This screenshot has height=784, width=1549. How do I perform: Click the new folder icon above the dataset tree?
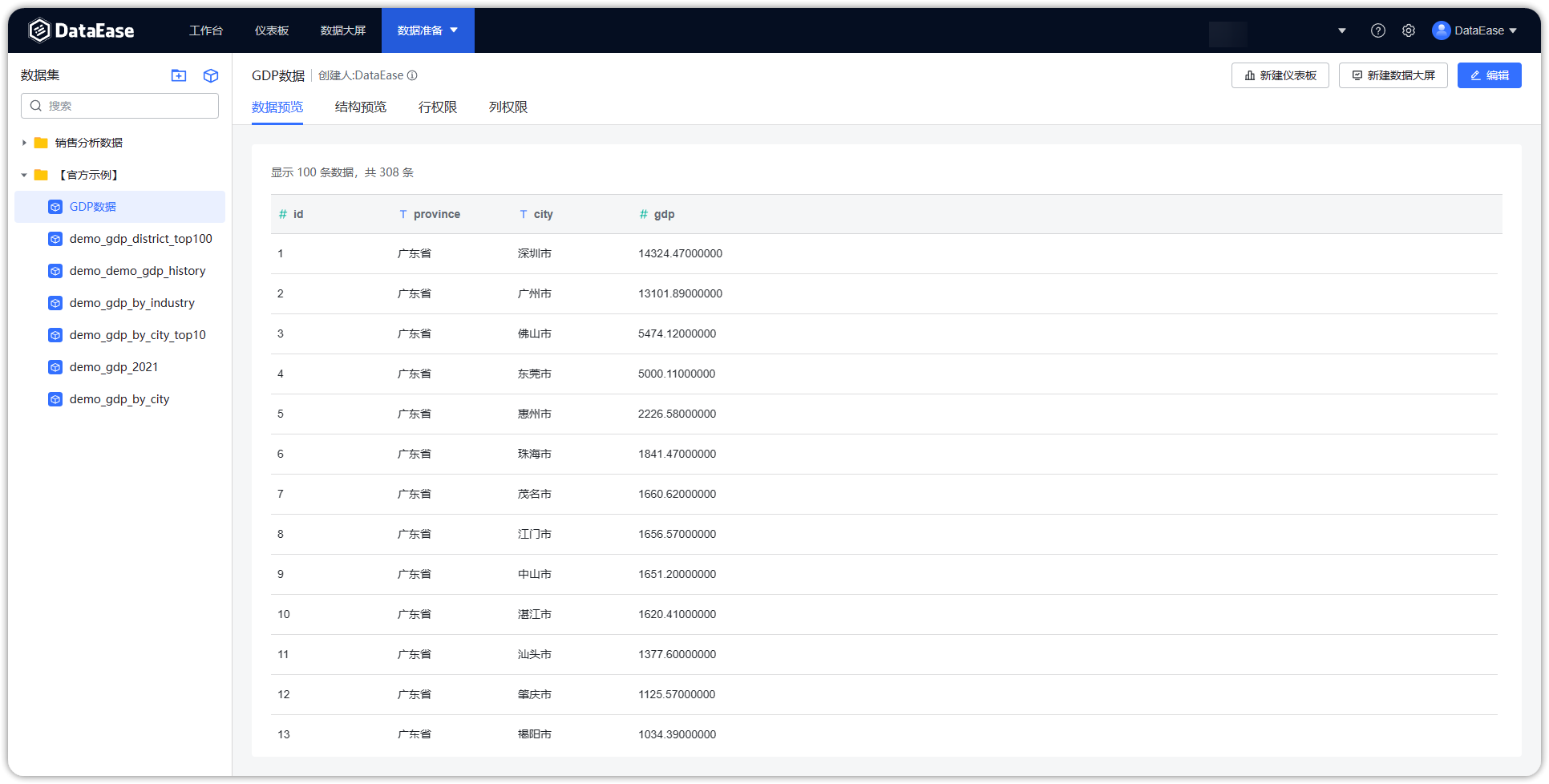pyautogui.click(x=178, y=75)
